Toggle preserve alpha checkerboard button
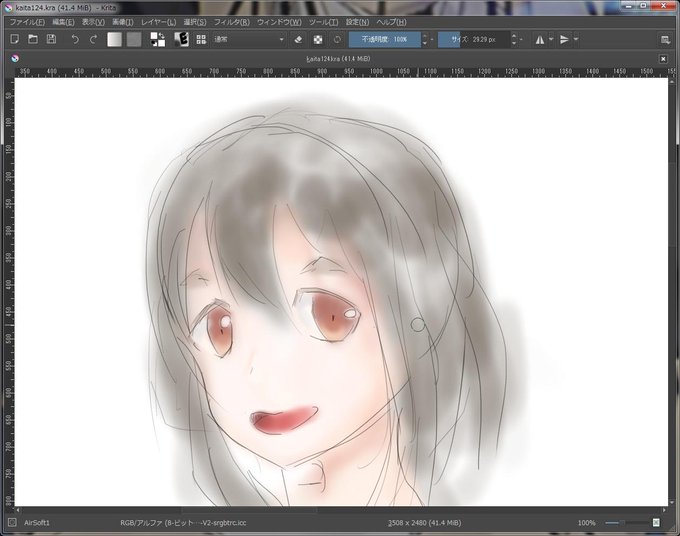Screen dimensions: 680x536 point(318,39)
